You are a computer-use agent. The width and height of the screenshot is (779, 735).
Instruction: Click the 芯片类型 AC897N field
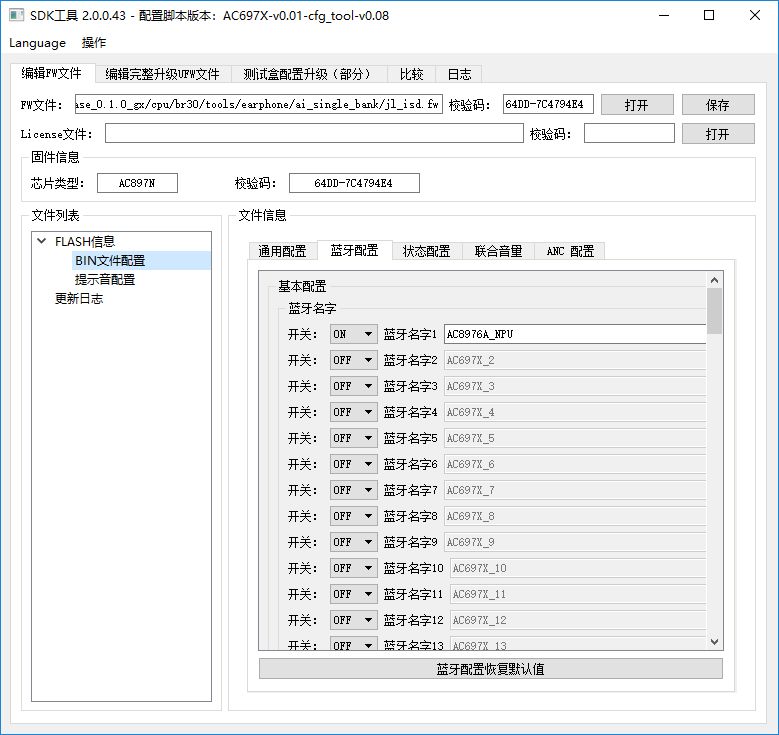137,183
